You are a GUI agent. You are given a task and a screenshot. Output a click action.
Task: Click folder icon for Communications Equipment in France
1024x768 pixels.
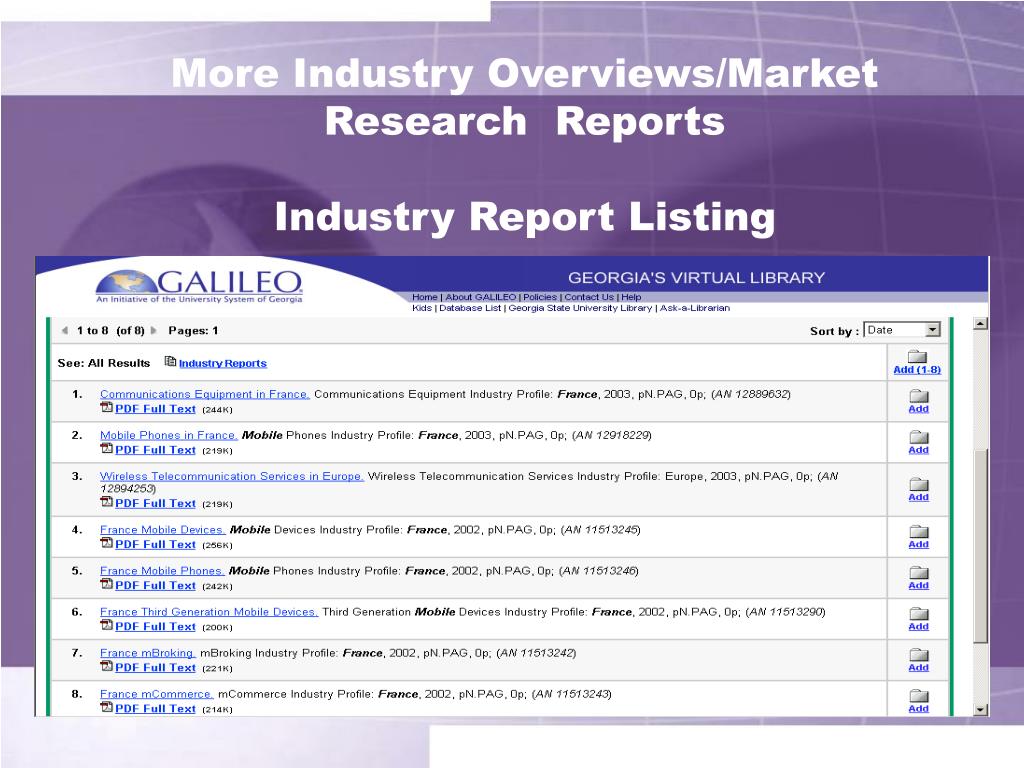pyautogui.click(x=919, y=396)
